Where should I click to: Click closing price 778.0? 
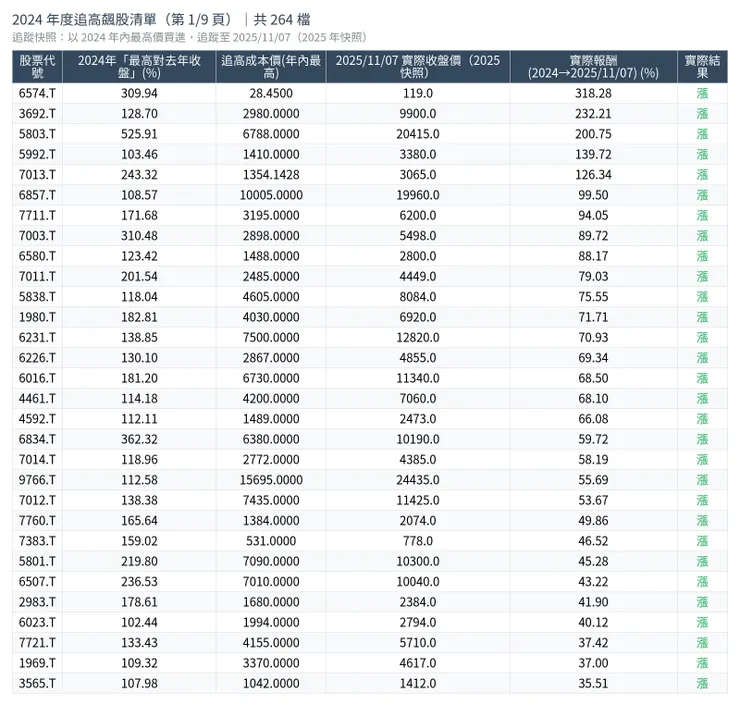click(418, 541)
